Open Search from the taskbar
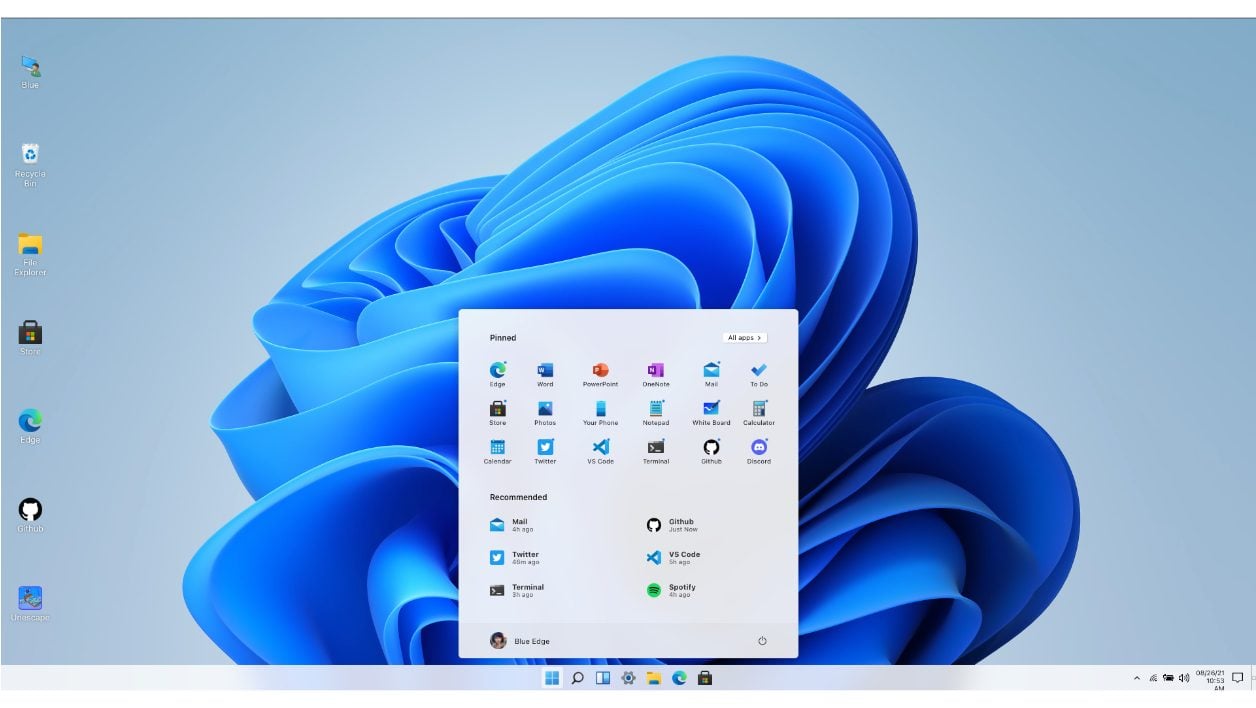 tap(577, 678)
